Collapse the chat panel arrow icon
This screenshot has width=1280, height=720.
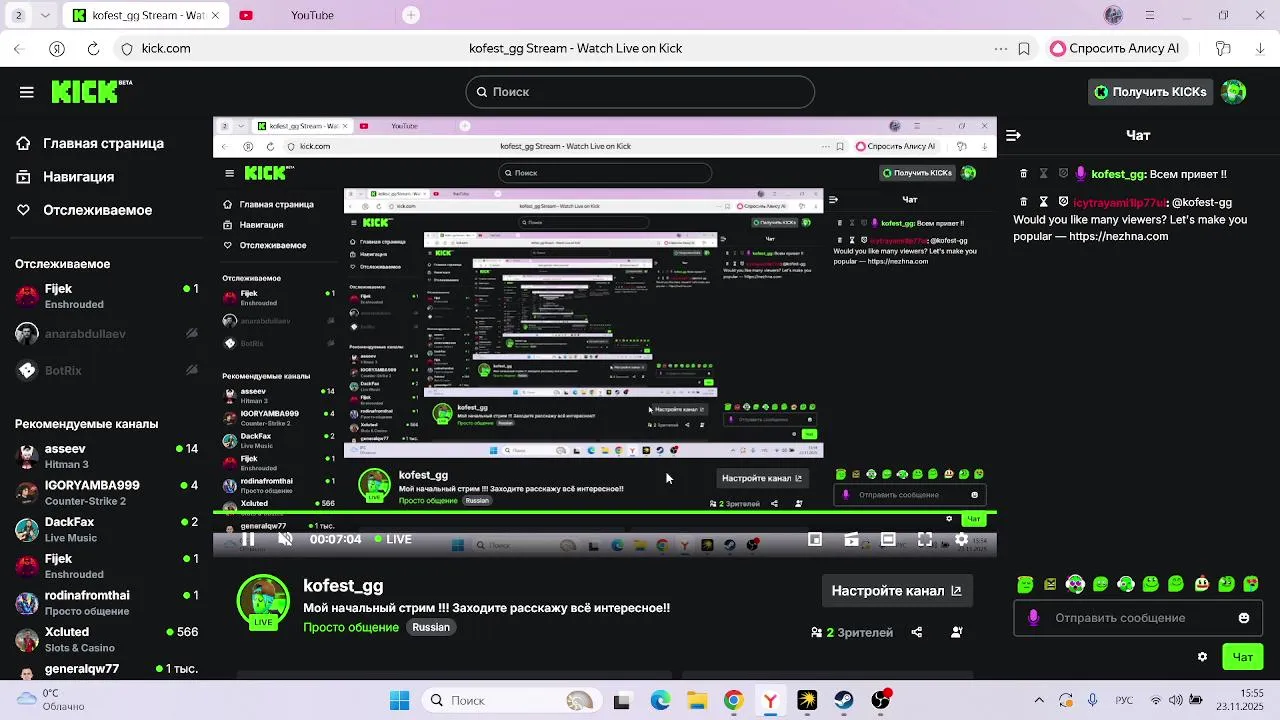click(1013, 135)
